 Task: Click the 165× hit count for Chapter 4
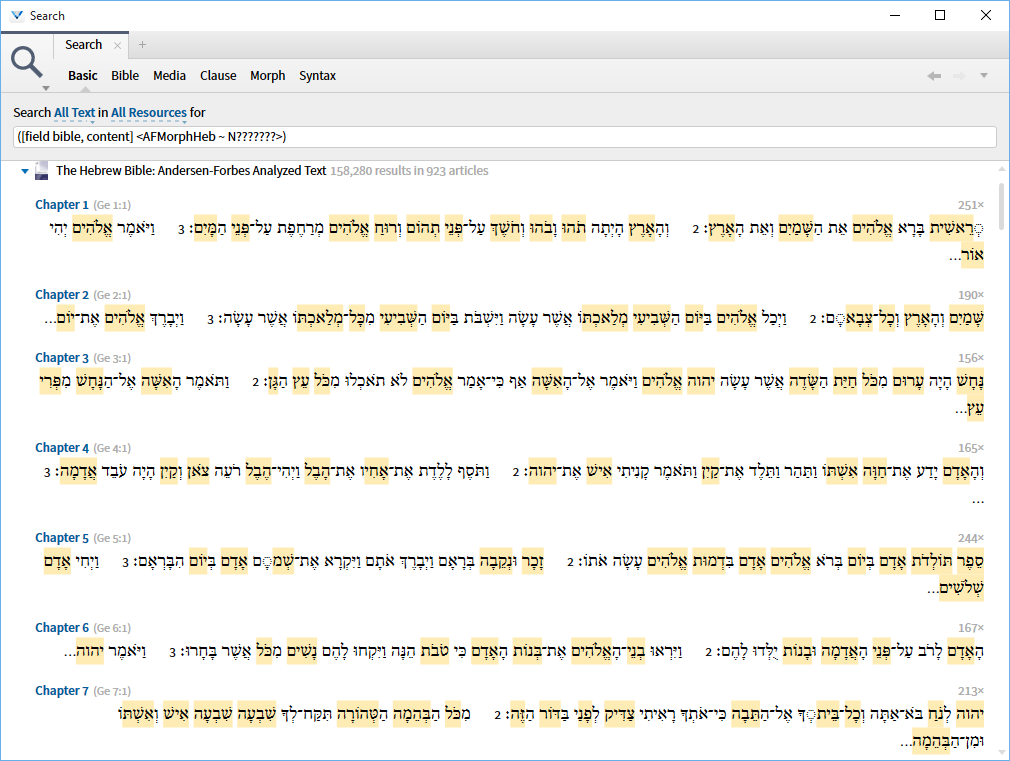point(971,448)
